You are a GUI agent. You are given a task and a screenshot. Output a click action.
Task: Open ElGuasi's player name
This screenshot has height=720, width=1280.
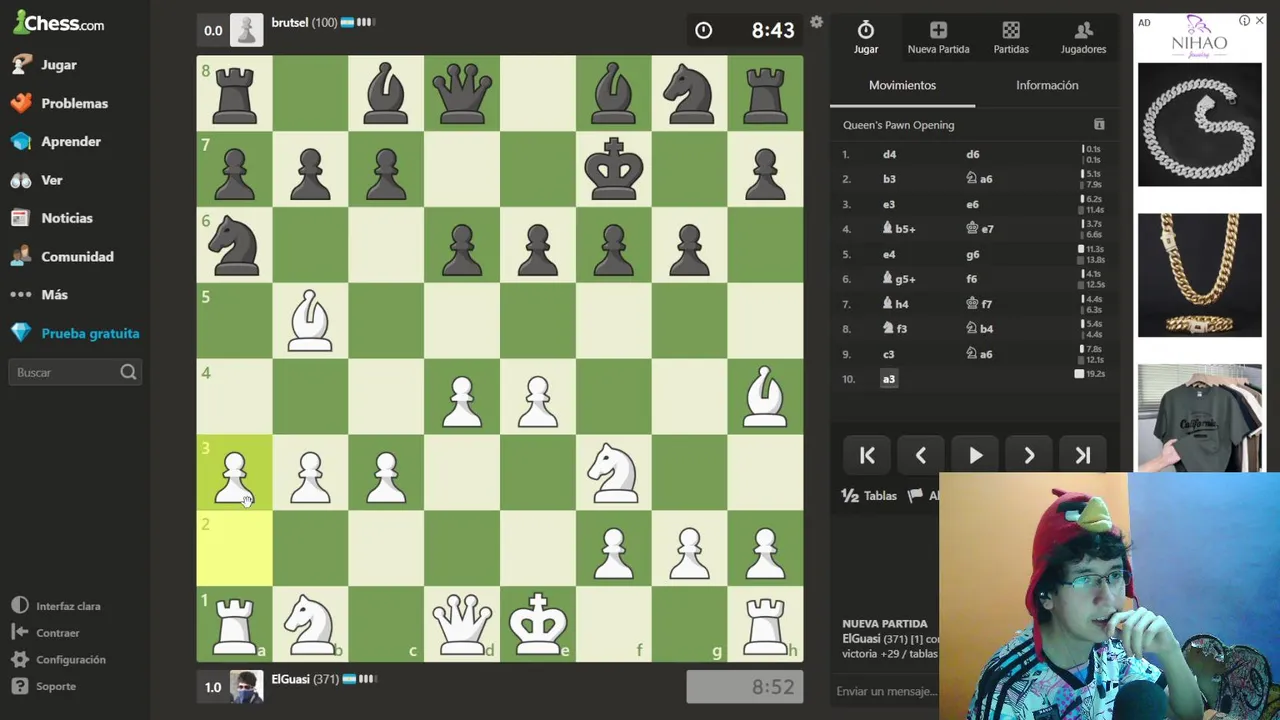[290, 679]
